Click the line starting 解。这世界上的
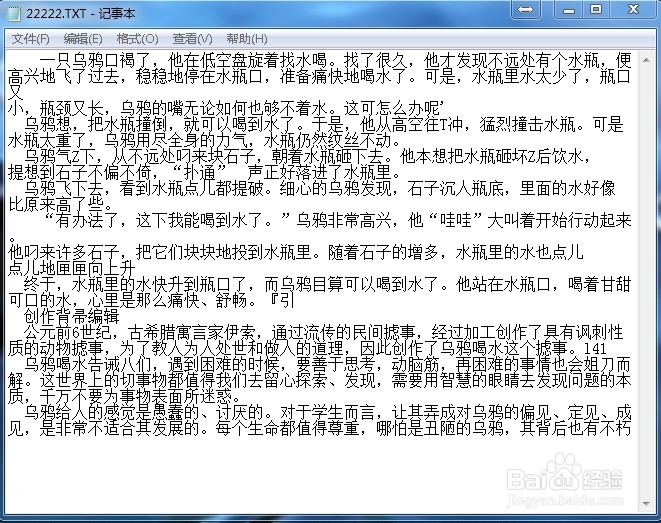This screenshot has width=661, height=523. click(x=320, y=381)
